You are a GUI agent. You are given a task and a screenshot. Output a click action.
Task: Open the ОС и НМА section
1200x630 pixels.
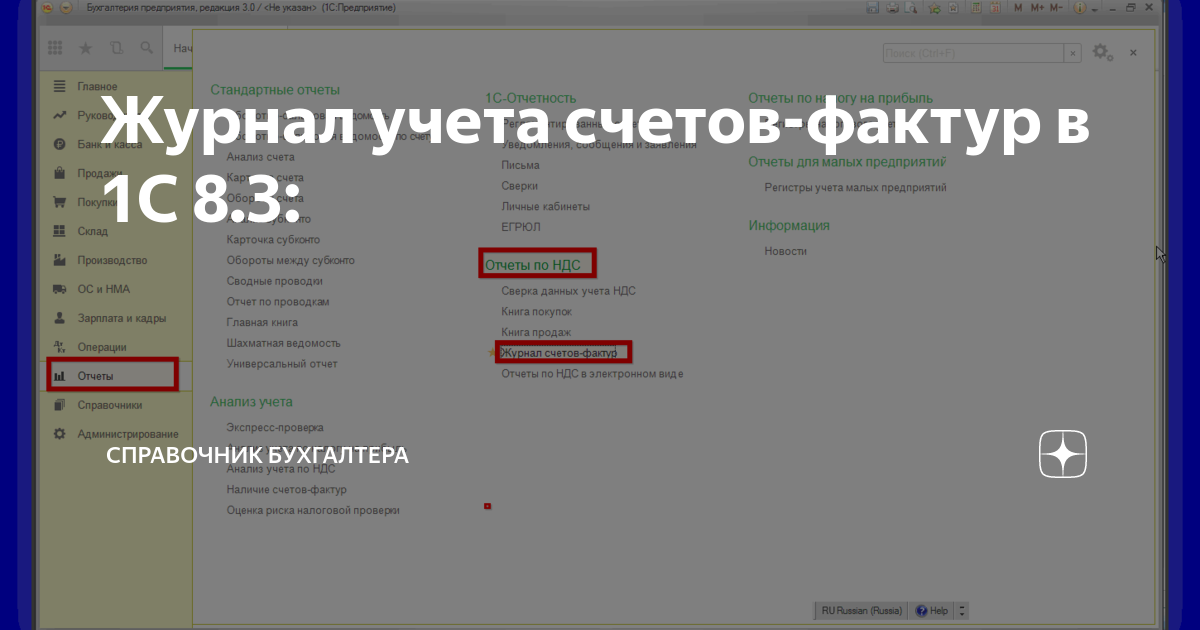(104, 289)
